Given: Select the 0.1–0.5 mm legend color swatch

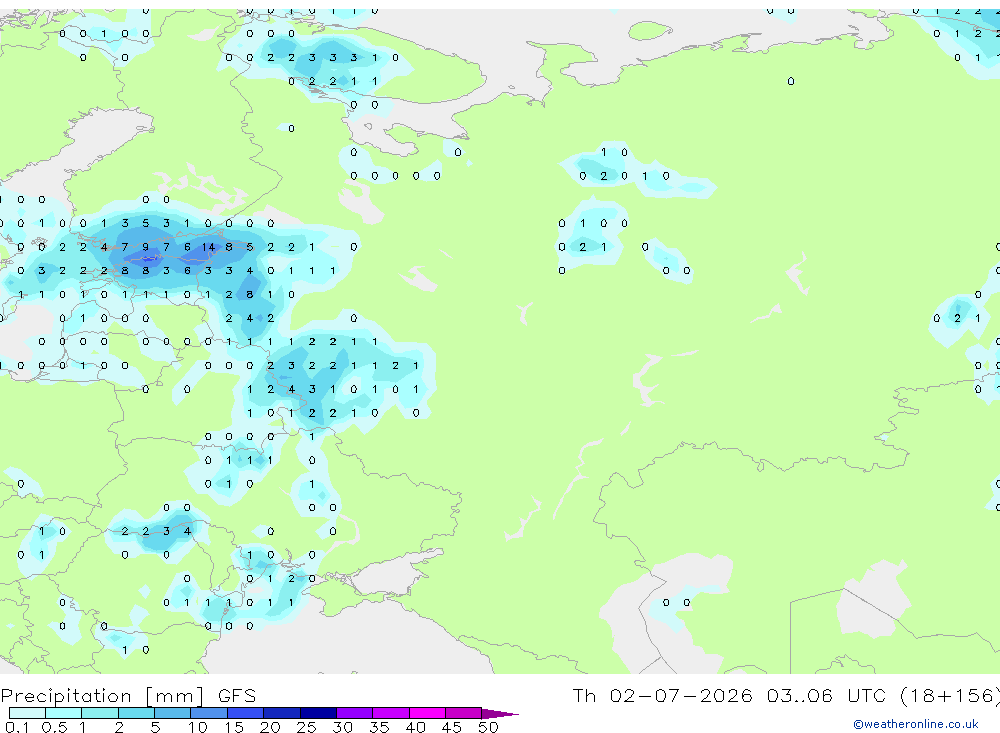Looking at the screenshot, I should (x=27, y=713).
